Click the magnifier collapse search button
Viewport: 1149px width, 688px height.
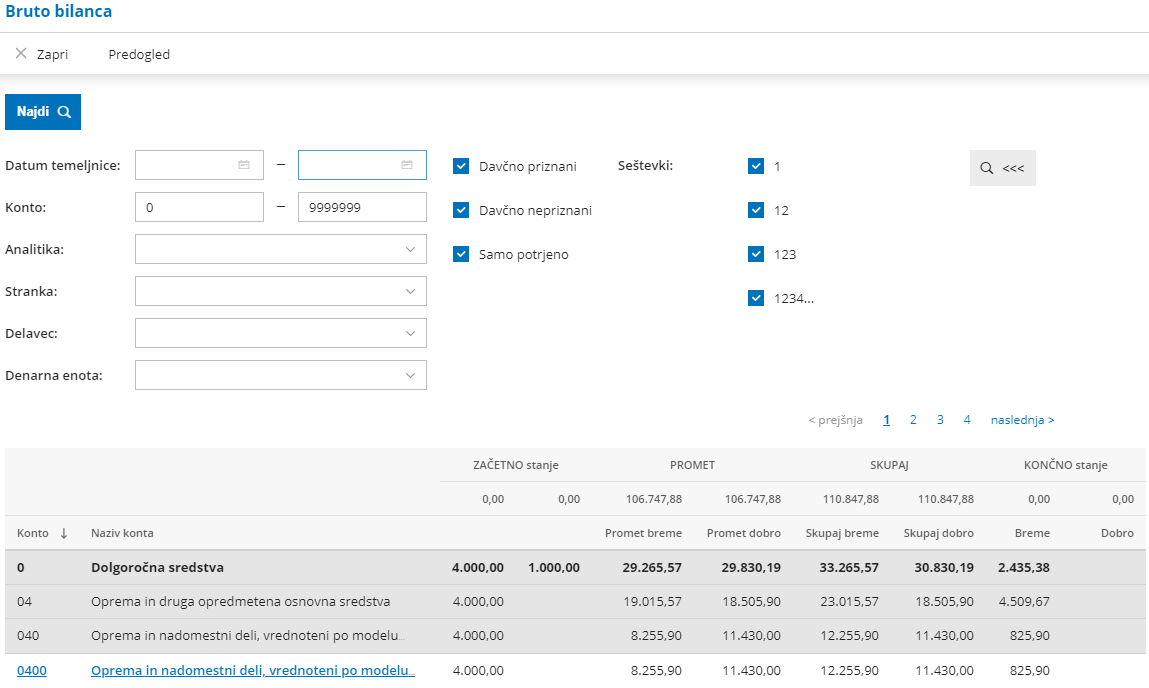point(1002,168)
